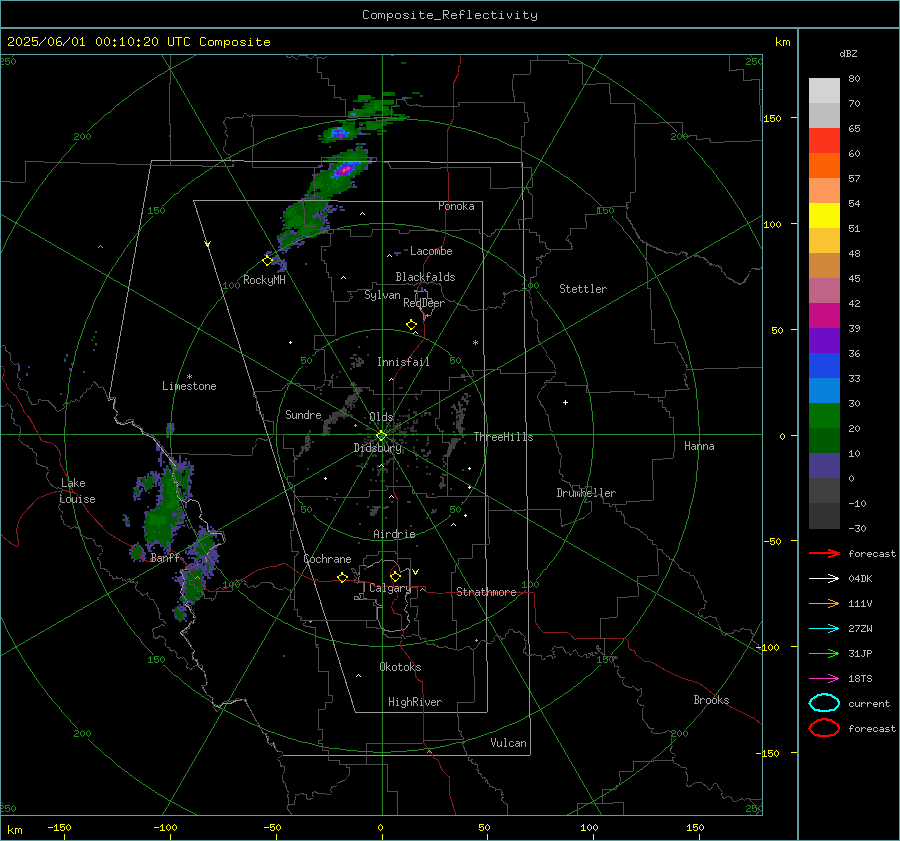
Task: Click the Drumheller label
Action: 586,493
